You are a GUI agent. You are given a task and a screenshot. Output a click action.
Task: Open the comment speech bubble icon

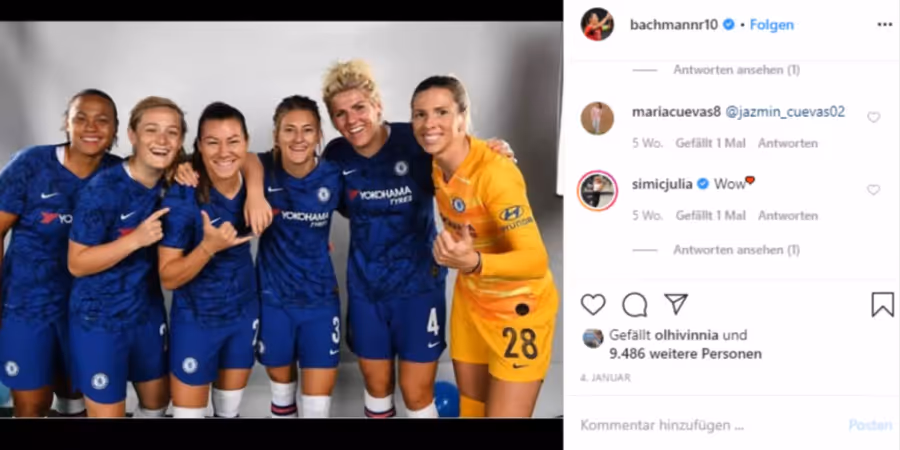(634, 304)
